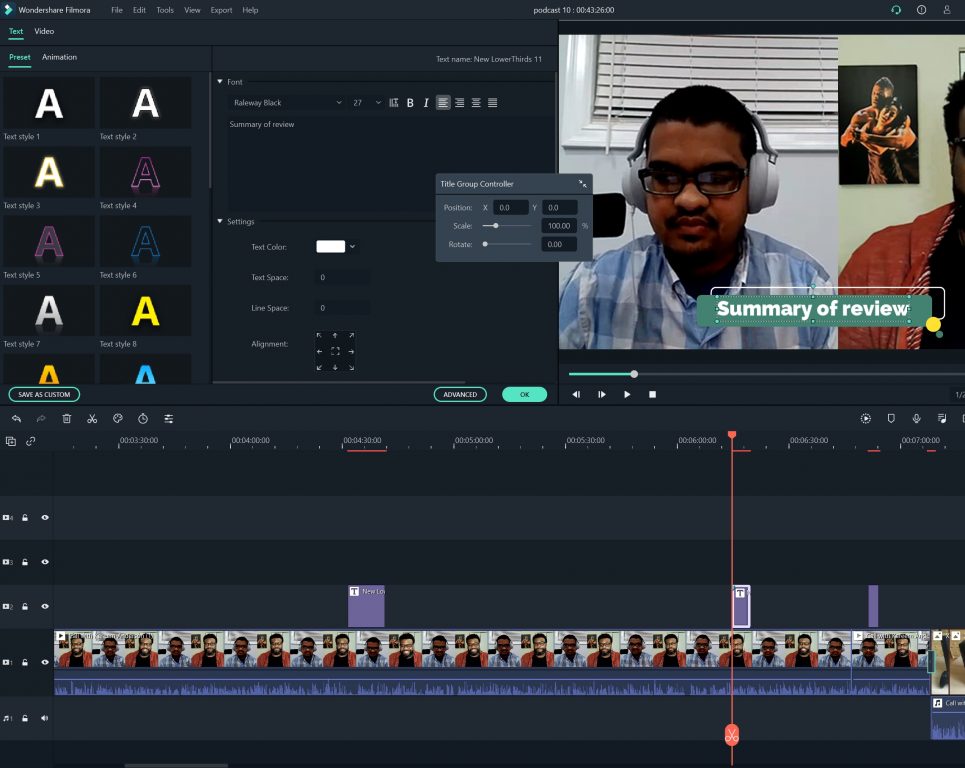The width and height of the screenshot is (965, 768).
Task: Set alignment to center position
Action: point(335,351)
